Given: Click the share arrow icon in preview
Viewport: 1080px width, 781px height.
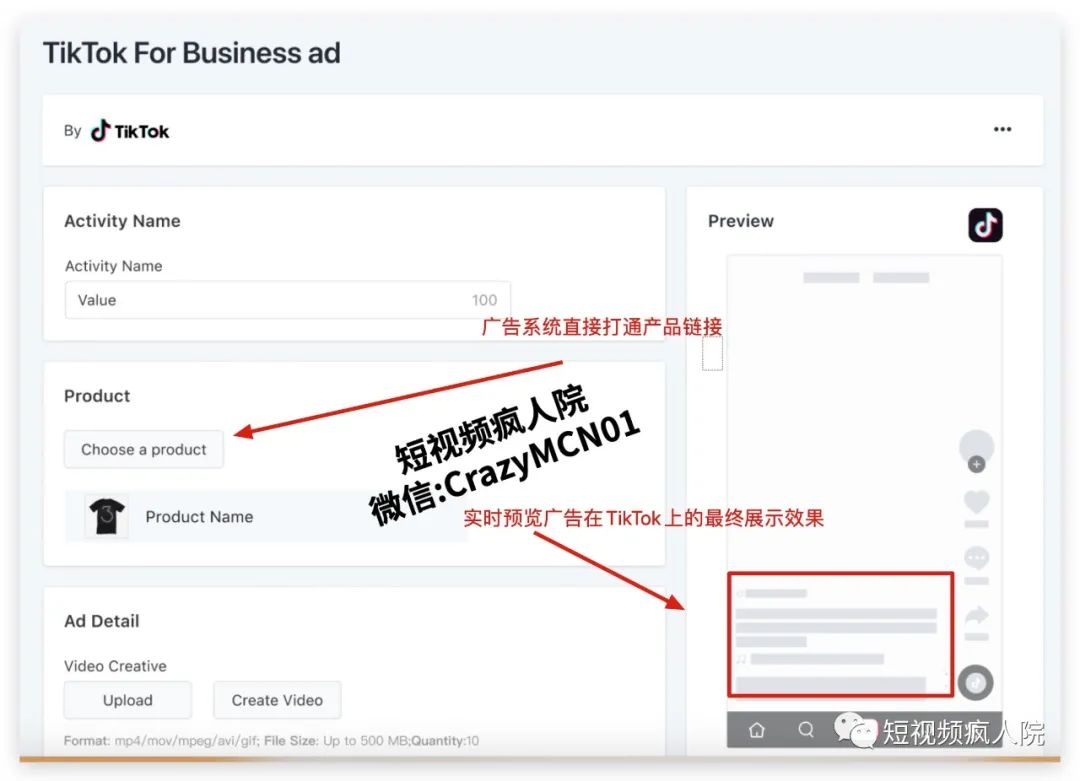Looking at the screenshot, I should tap(977, 614).
